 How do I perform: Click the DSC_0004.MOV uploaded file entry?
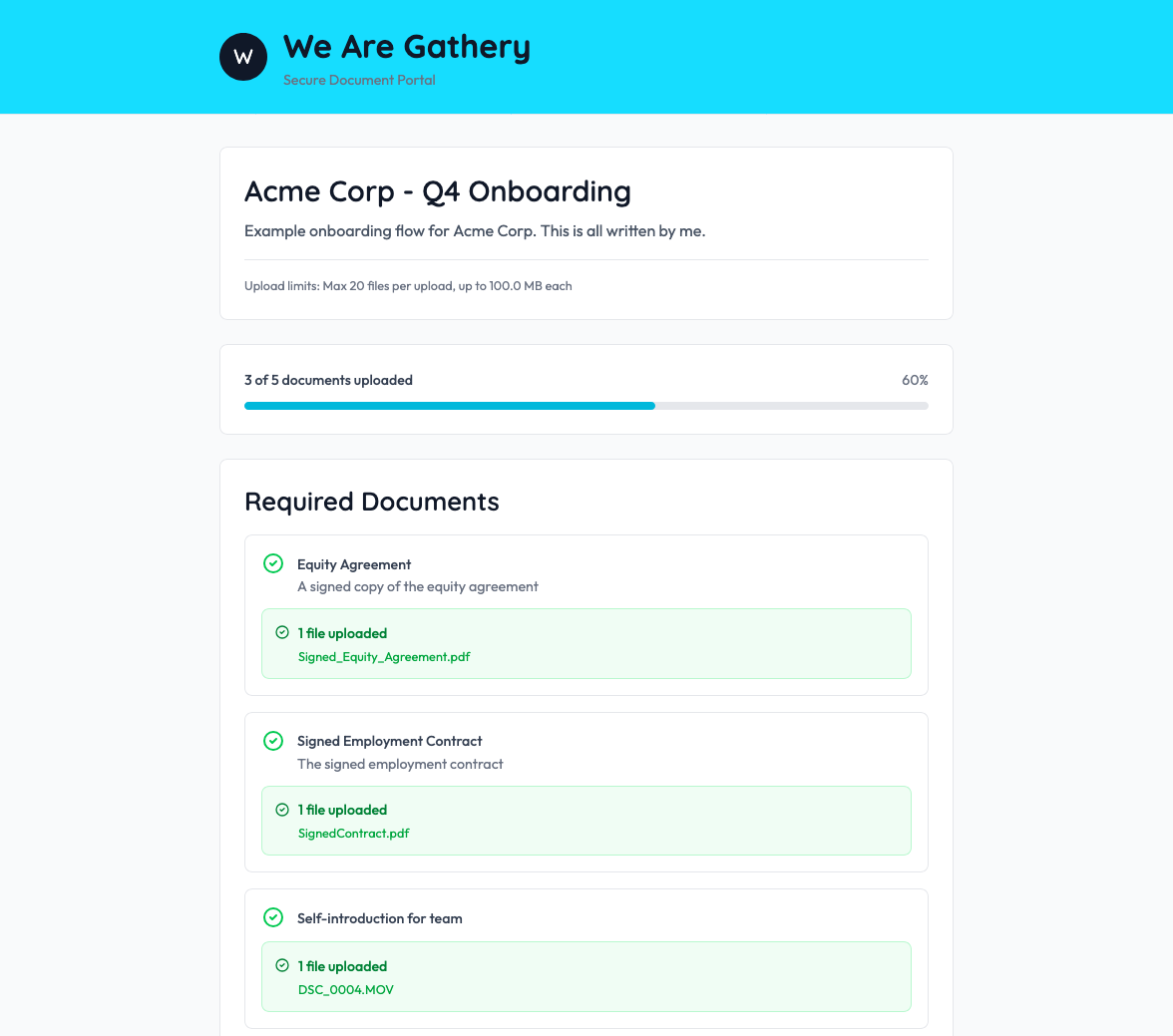(346, 989)
